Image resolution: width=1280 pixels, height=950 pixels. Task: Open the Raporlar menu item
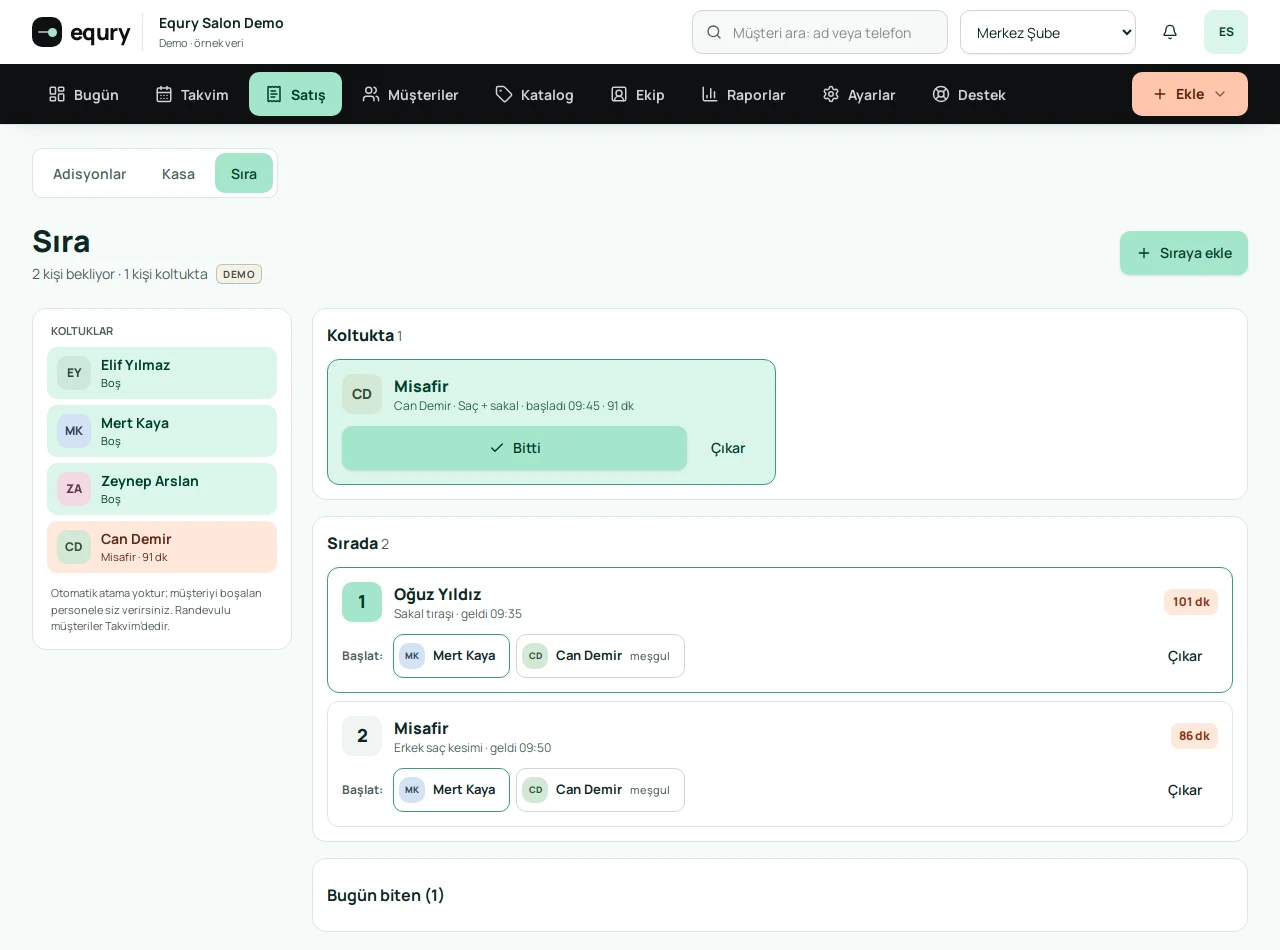coord(744,94)
